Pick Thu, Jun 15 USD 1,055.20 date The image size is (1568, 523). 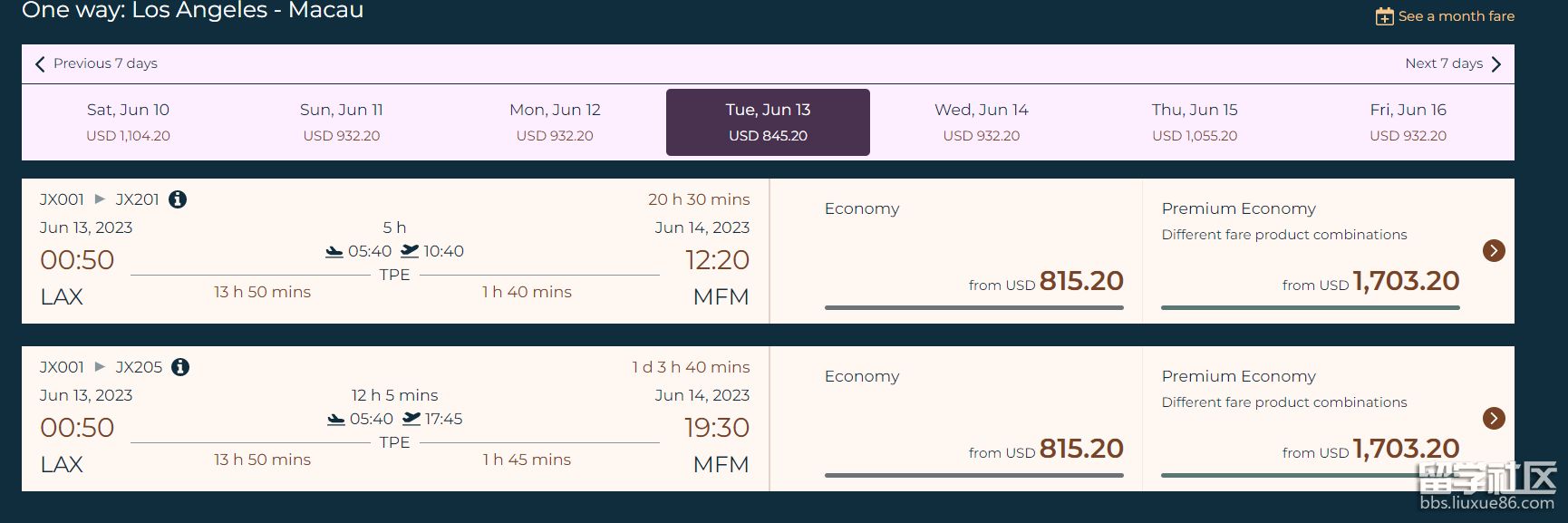[1195, 122]
